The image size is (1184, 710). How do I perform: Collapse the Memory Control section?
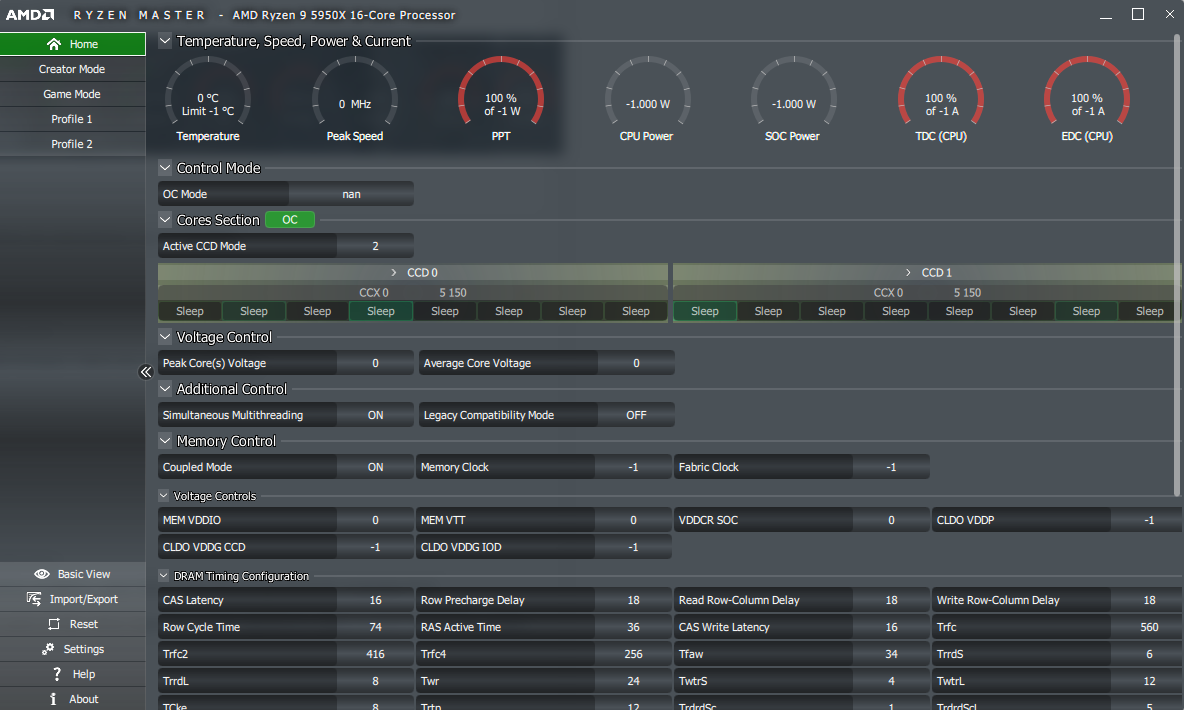point(165,441)
